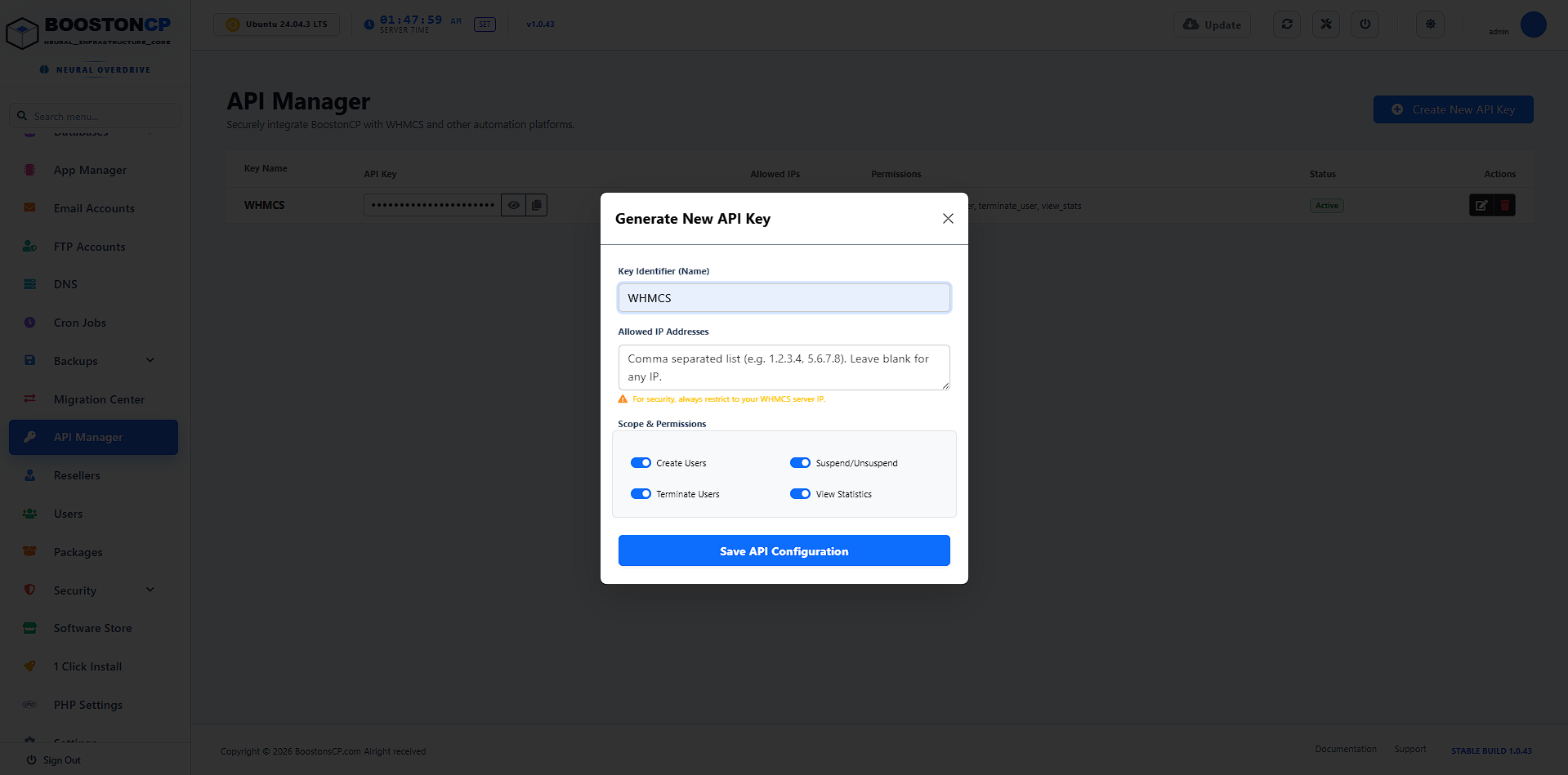Open Users in sidebar
Image resolution: width=1568 pixels, height=775 pixels.
(x=68, y=514)
